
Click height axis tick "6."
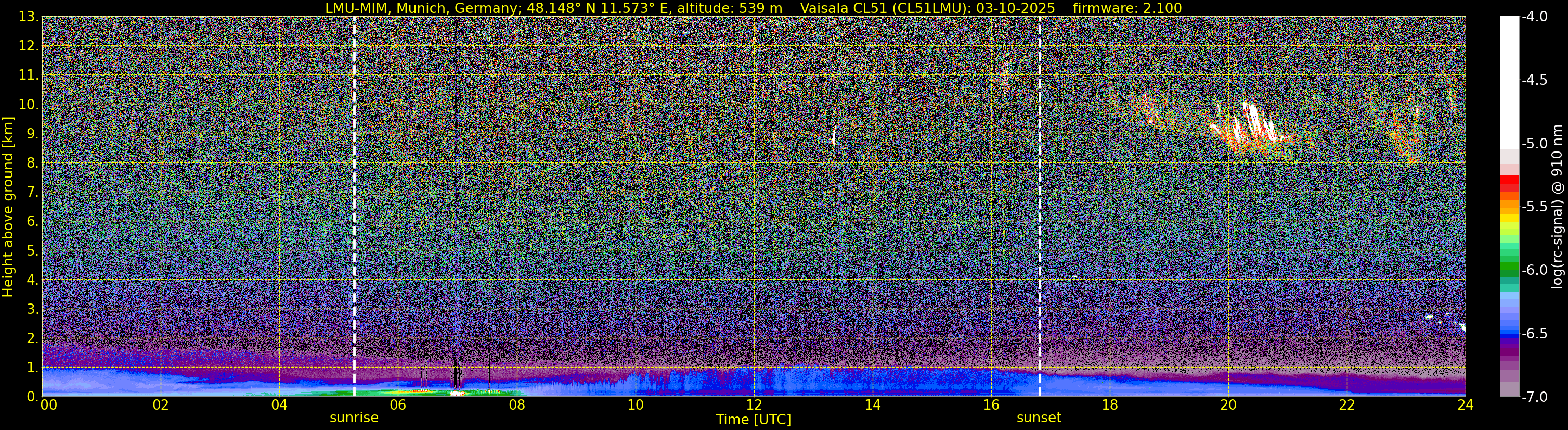click(x=32, y=222)
